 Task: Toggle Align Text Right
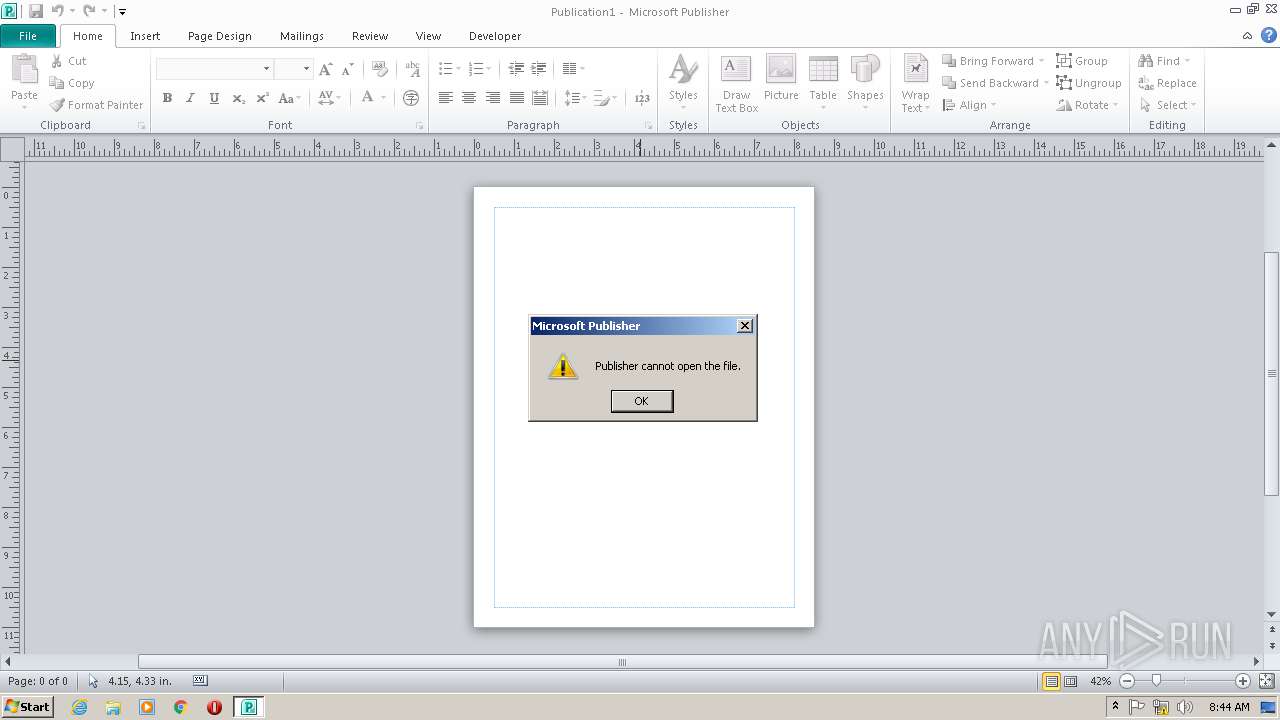pos(492,98)
